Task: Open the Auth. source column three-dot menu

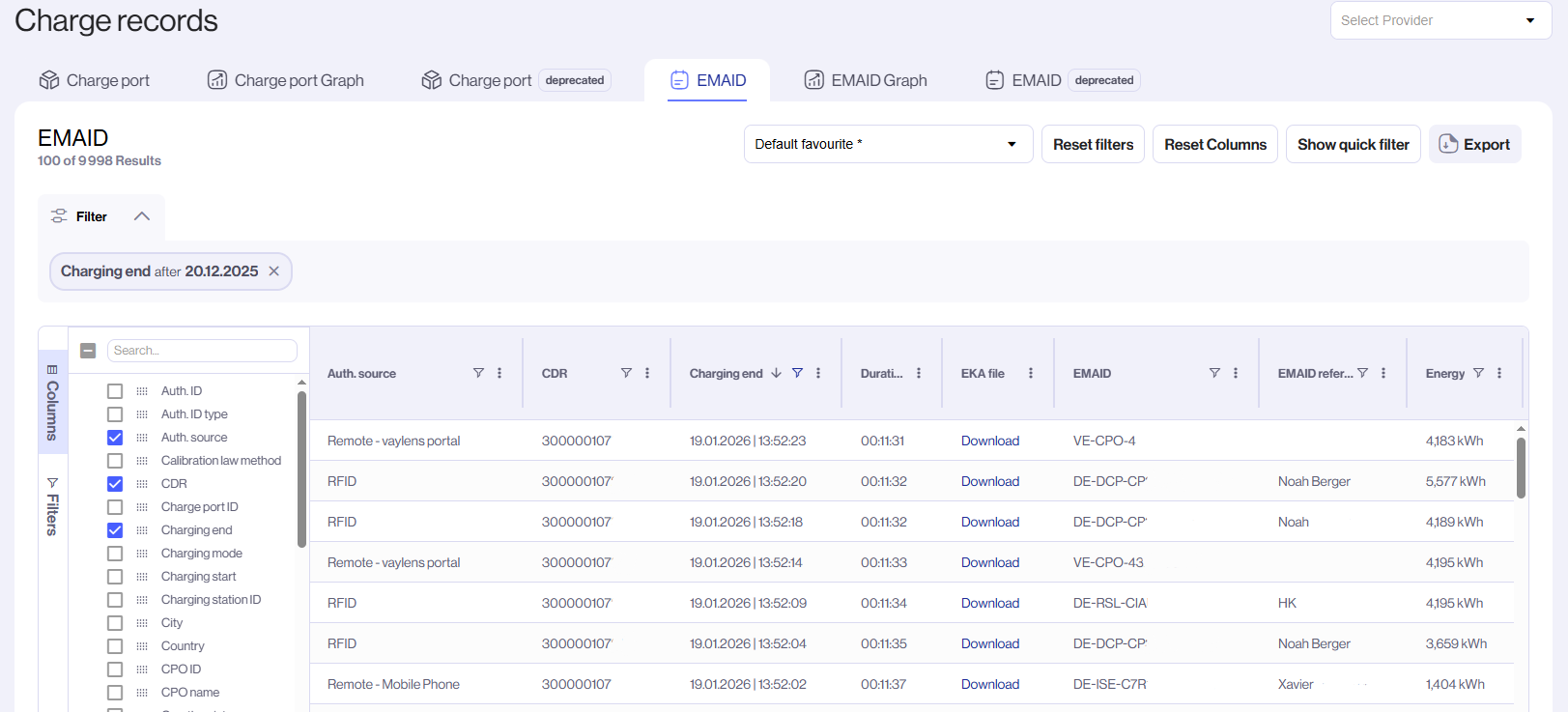Action: 499,373
